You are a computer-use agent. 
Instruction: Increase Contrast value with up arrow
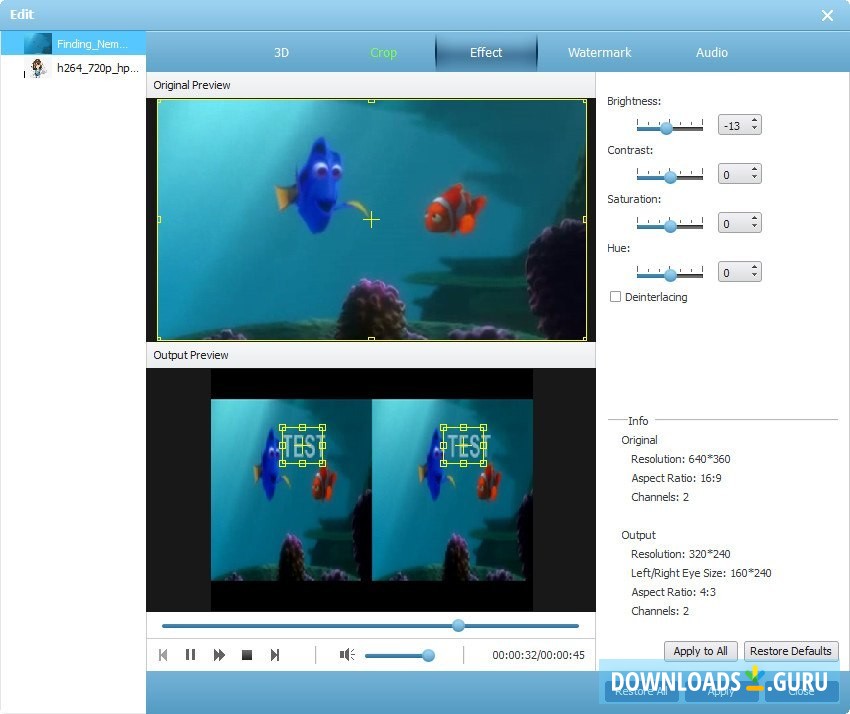click(754, 169)
